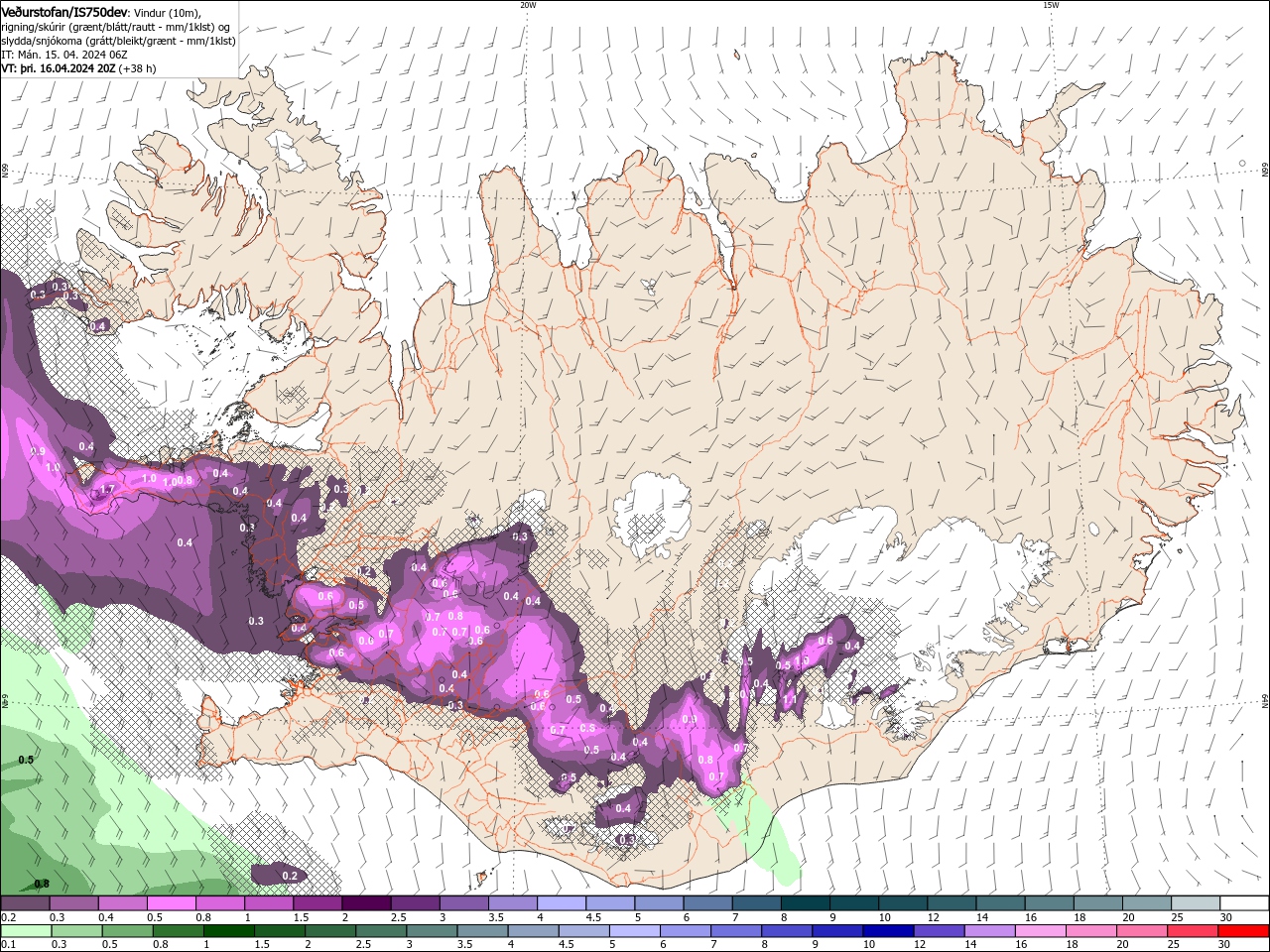The image size is (1270, 952).
Task: Select the valid time 'VT: Þri. 16.04.2024 20Z (+38 h)'
Action: [78, 69]
